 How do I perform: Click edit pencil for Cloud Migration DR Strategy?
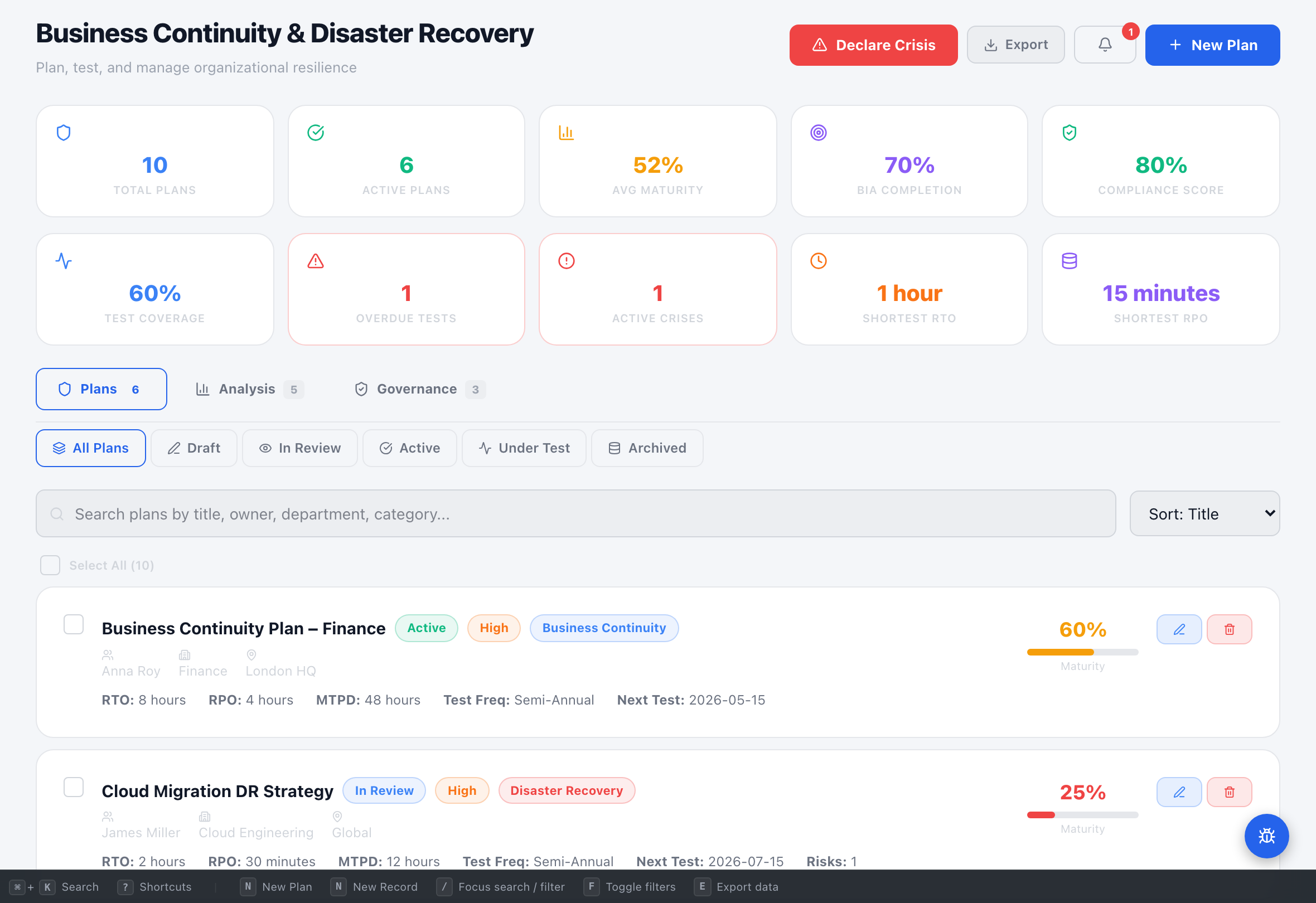point(1178,792)
